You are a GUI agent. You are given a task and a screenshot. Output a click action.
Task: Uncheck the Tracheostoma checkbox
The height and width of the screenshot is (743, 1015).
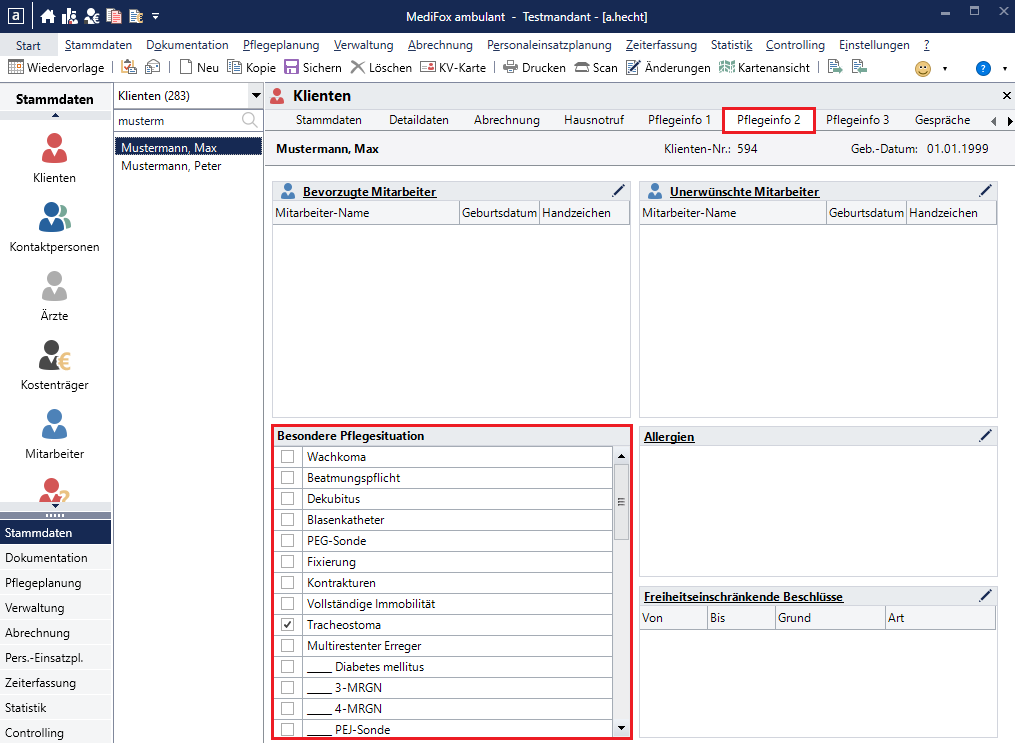(x=288, y=625)
